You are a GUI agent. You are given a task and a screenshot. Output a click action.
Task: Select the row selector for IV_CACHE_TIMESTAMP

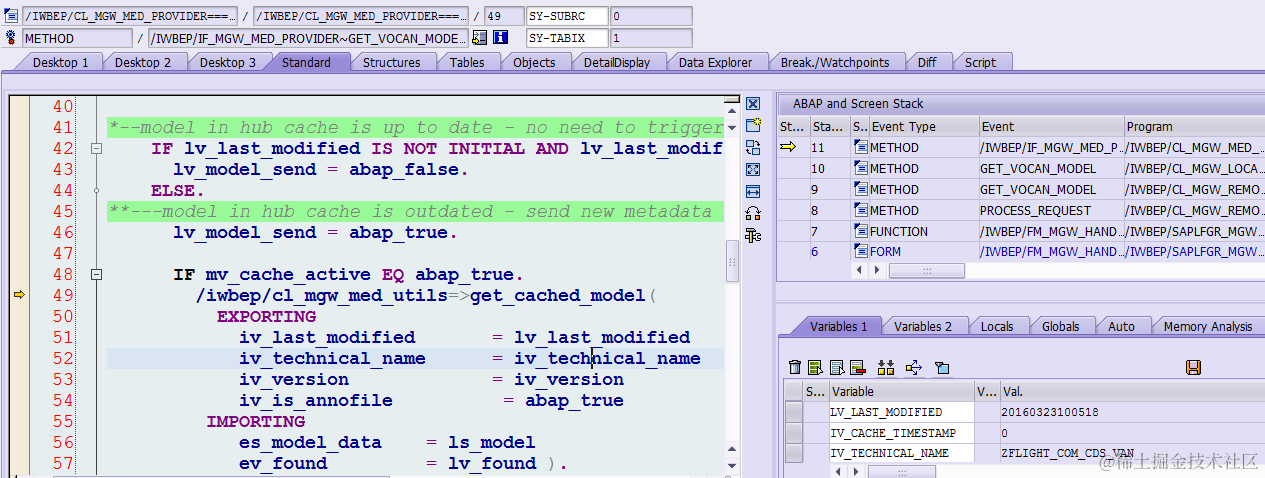794,433
